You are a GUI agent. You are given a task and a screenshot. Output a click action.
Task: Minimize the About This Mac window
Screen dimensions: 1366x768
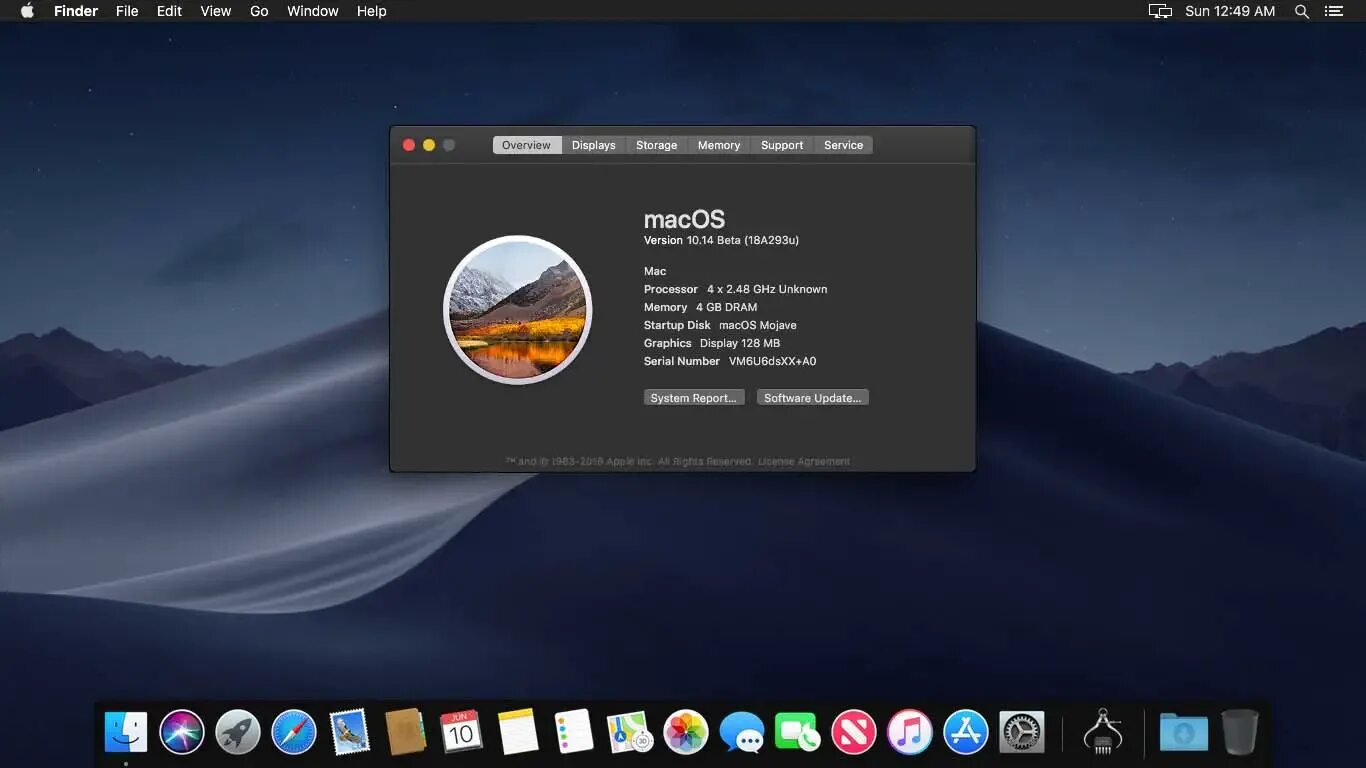coord(429,145)
